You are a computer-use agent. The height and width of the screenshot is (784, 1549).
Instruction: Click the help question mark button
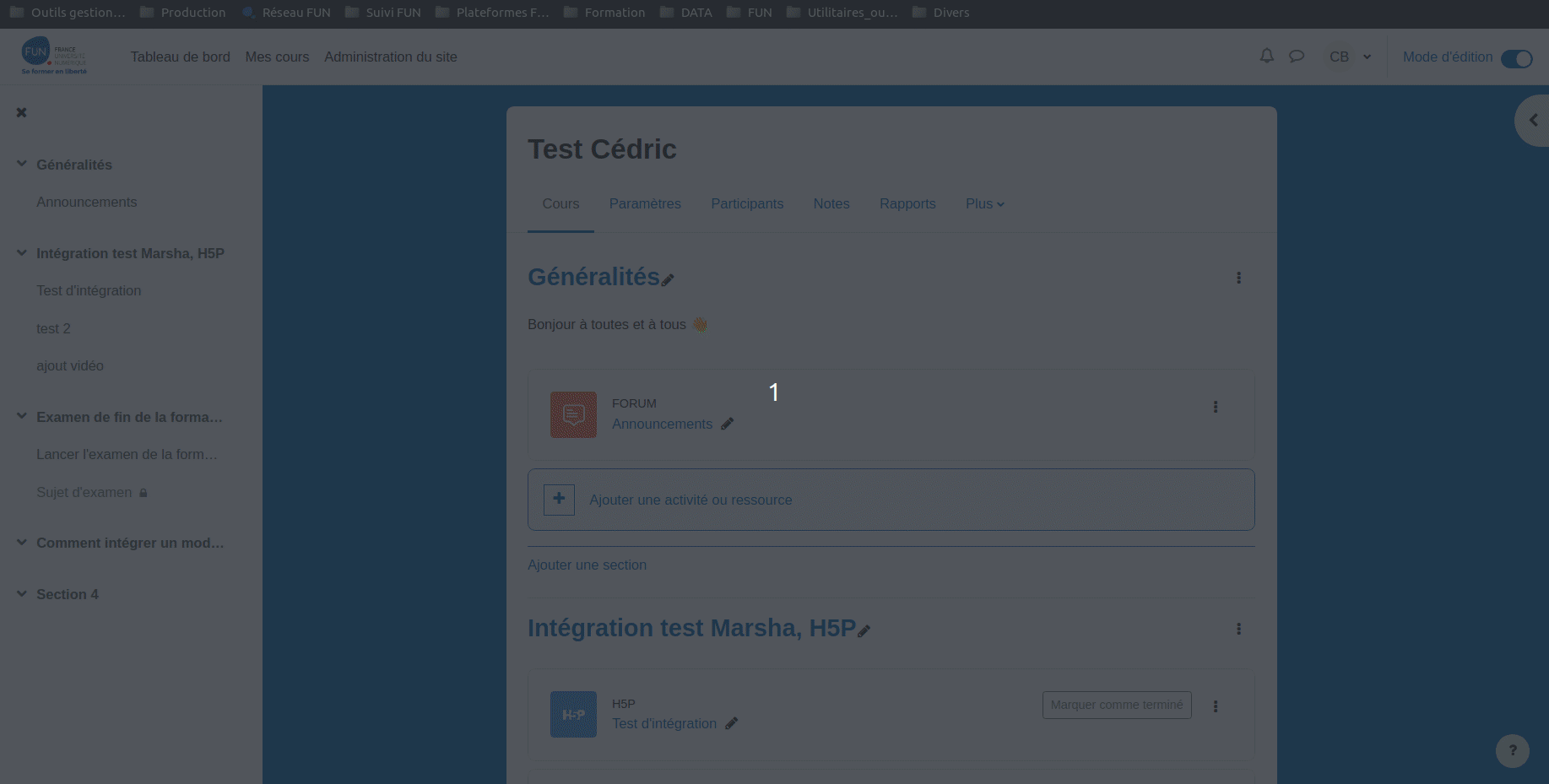point(1512,750)
